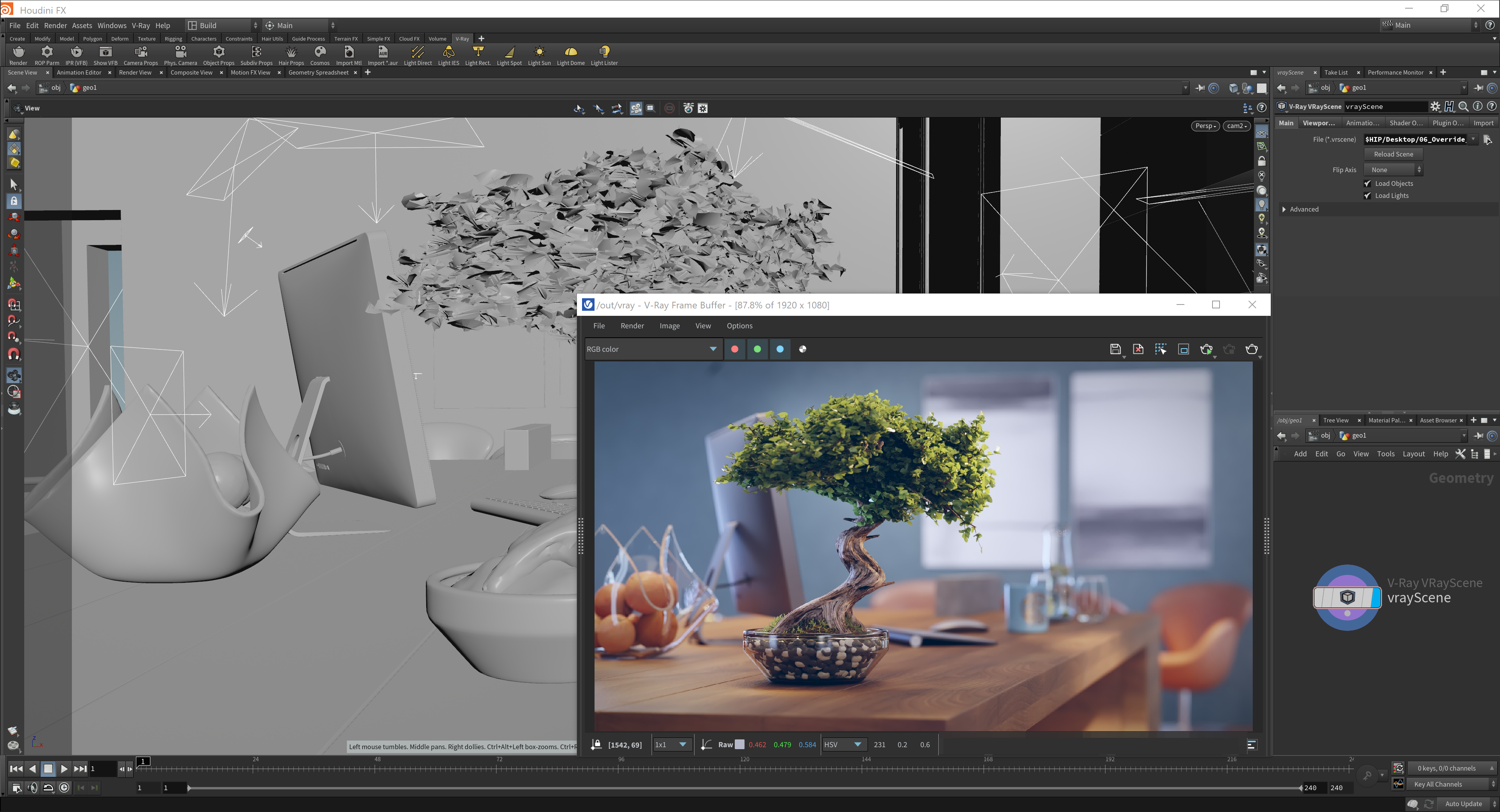Click play forward button on timeline

click(64, 769)
